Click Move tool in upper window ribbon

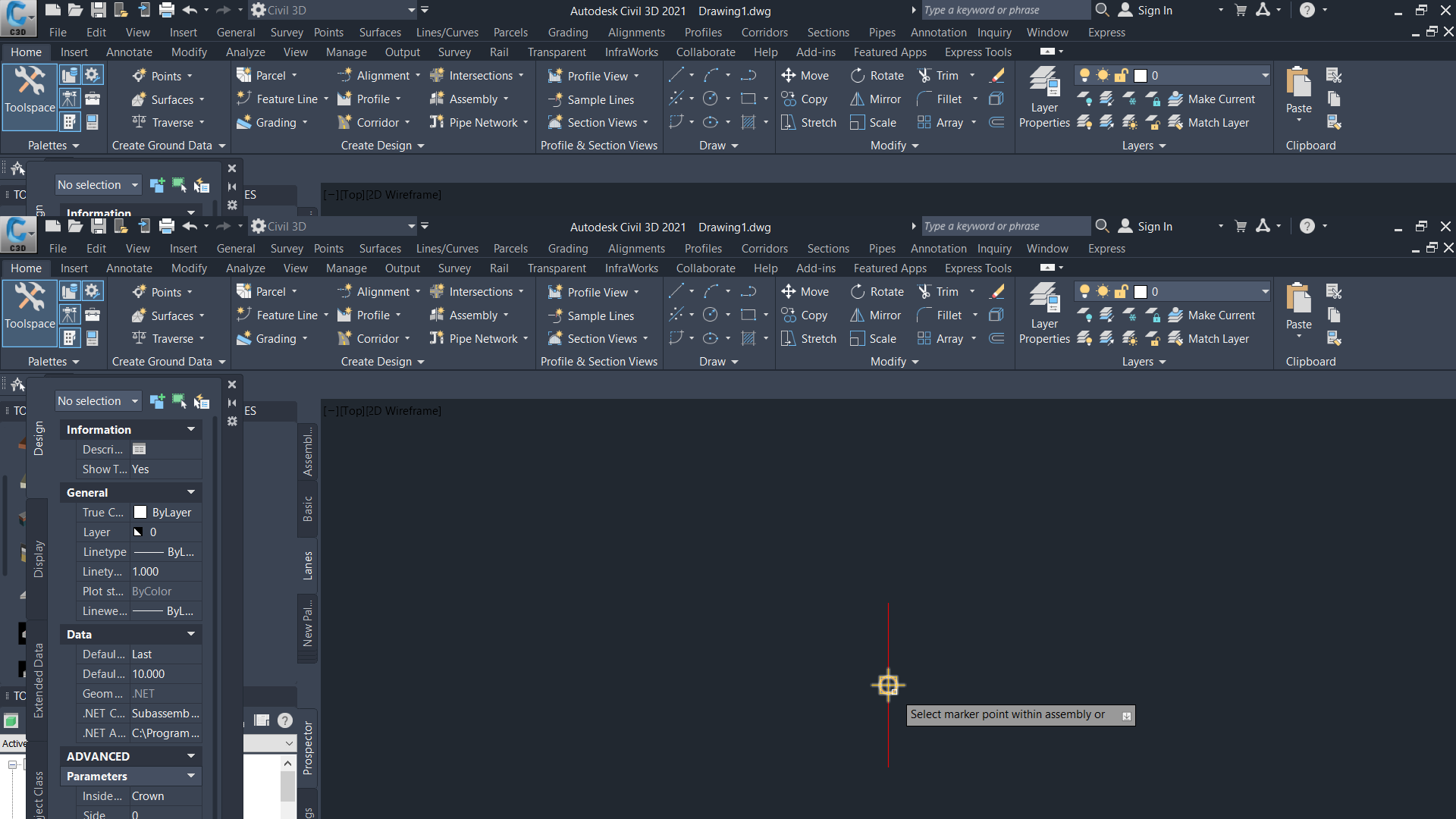pyautogui.click(x=805, y=76)
